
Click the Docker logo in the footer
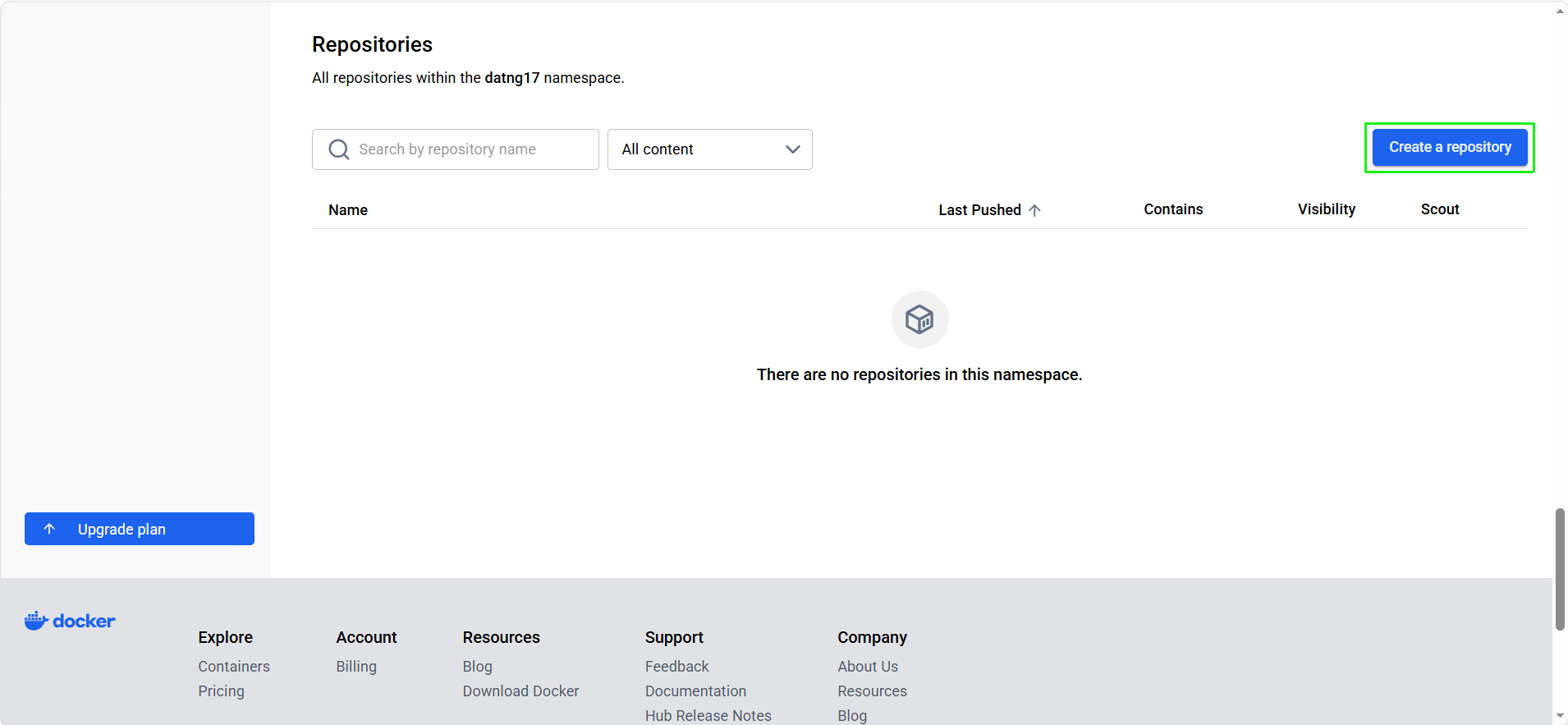[70, 621]
